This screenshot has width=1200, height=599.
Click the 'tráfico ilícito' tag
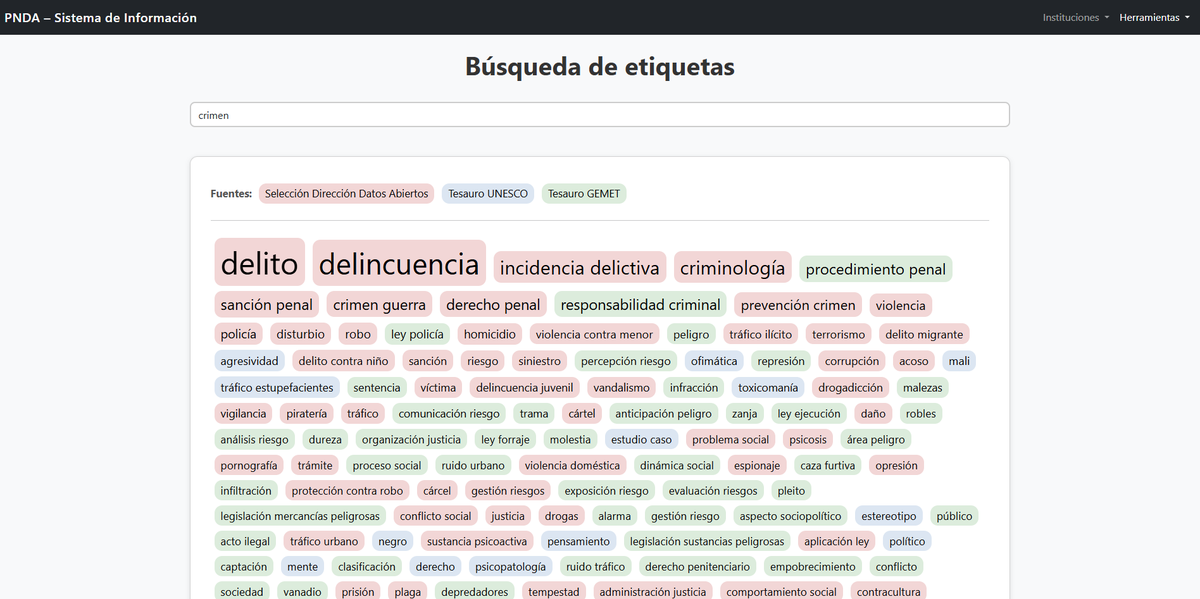click(761, 334)
